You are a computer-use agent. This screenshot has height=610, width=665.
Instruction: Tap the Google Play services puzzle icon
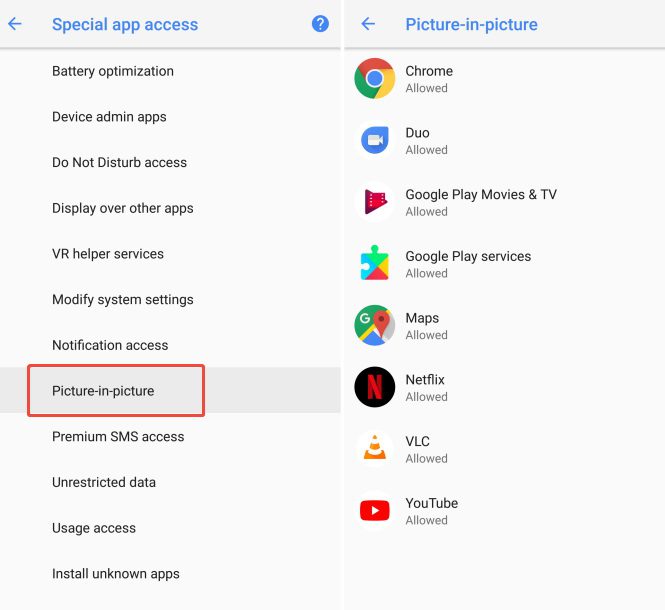pos(374,263)
